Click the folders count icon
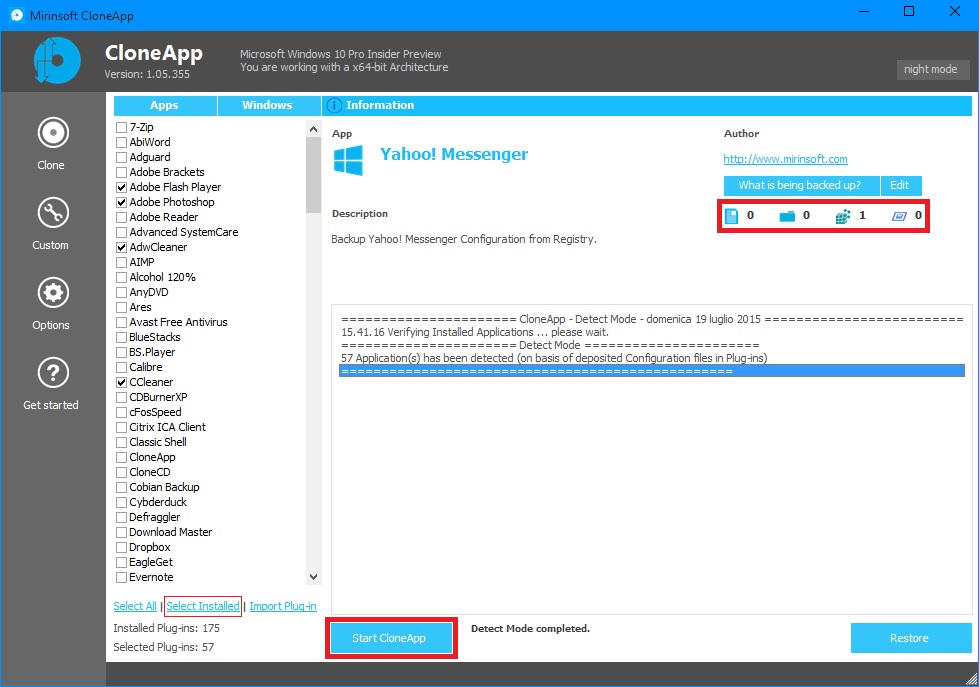This screenshot has width=979, height=687. point(787,215)
